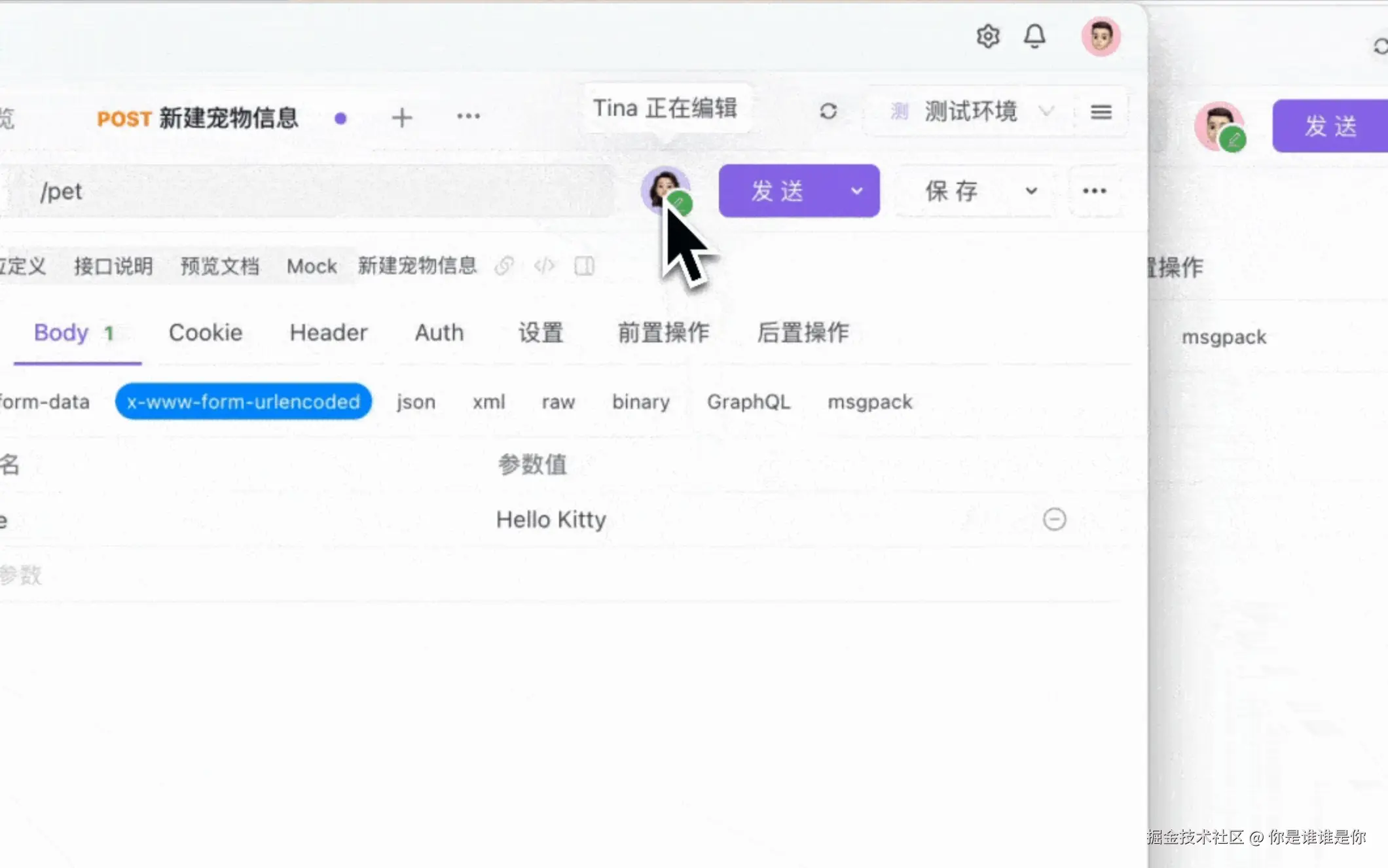1388x868 pixels.
Task: Open the 保存 save options dropdown
Action: [1031, 191]
